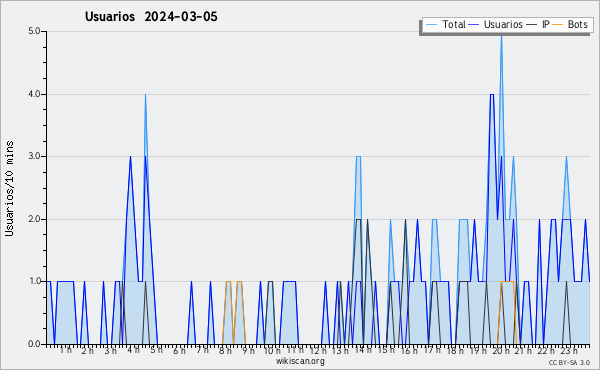This screenshot has width=600, height=370.
Task: Click the '1.0' y-axis label
Action: [x=34, y=282]
